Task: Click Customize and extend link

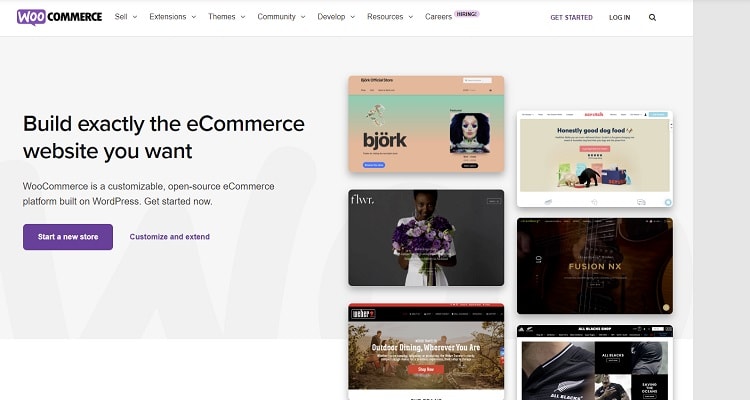Action: (x=169, y=237)
